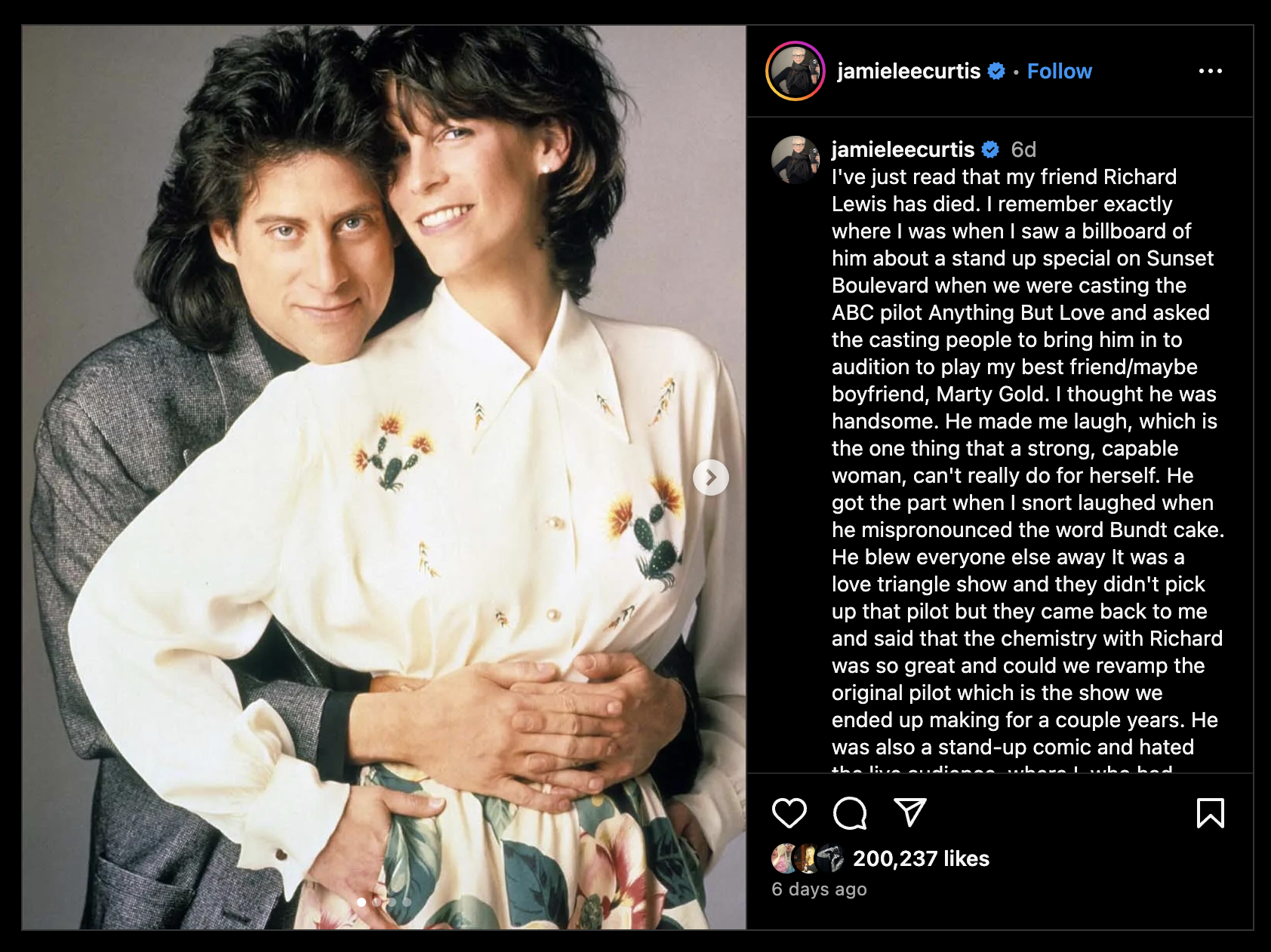Click the liker avatars beside like count
This screenshot has height=952, width=1271.
(808, 858)
